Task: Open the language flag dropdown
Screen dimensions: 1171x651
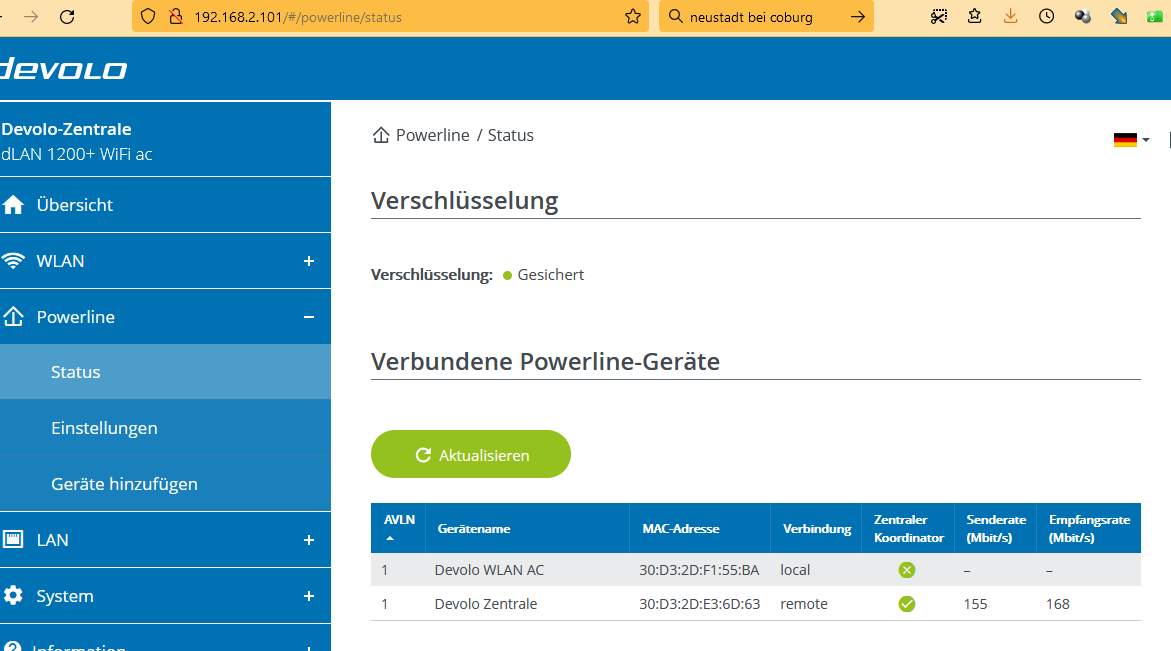Action: tap(1131, 140)
